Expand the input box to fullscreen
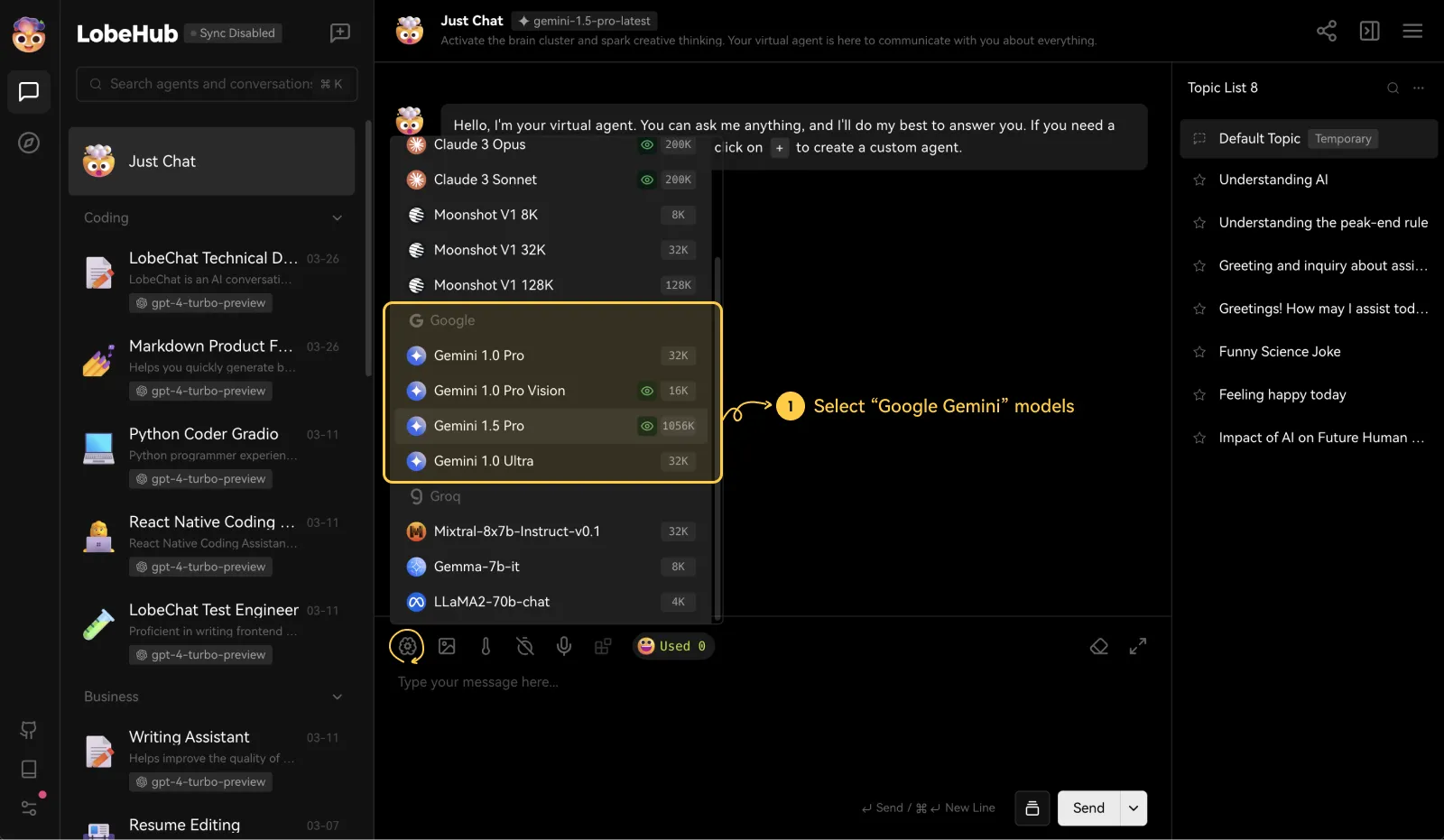 coord(1138,646)
